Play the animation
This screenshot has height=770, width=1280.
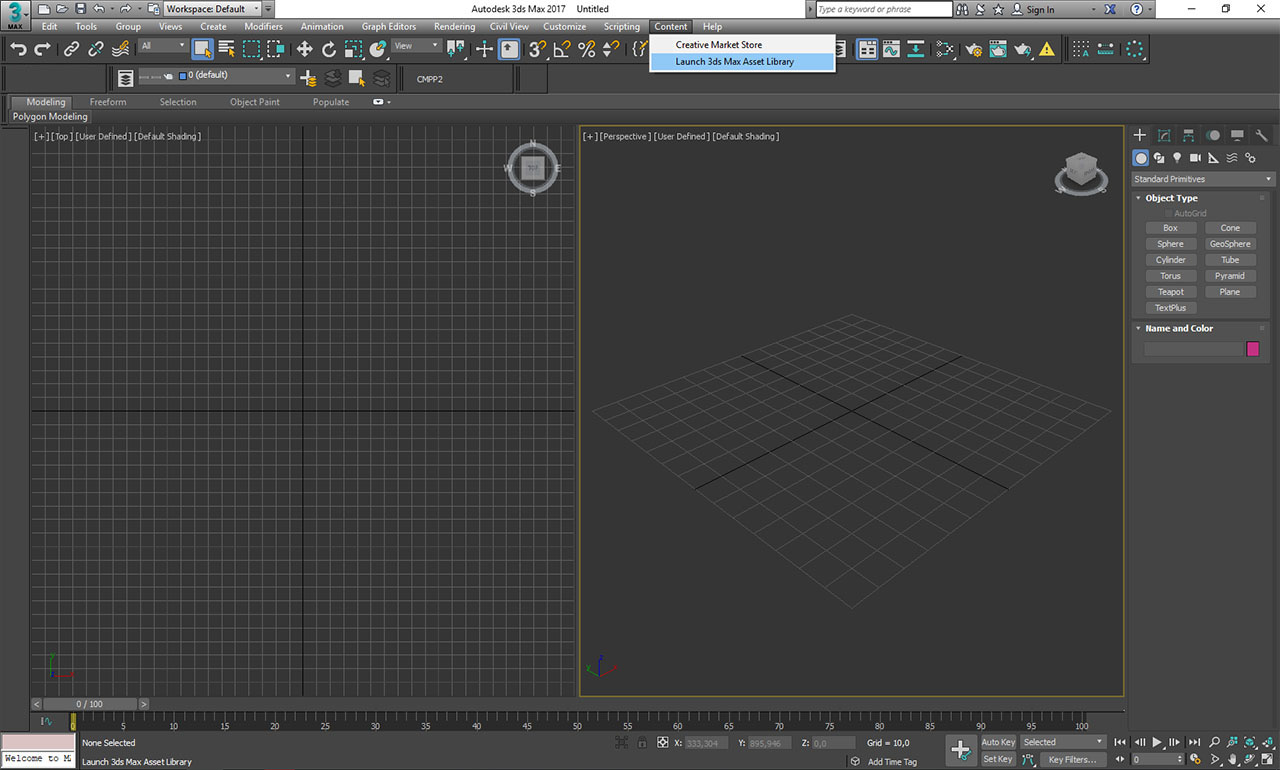[x=1157, y=742]
